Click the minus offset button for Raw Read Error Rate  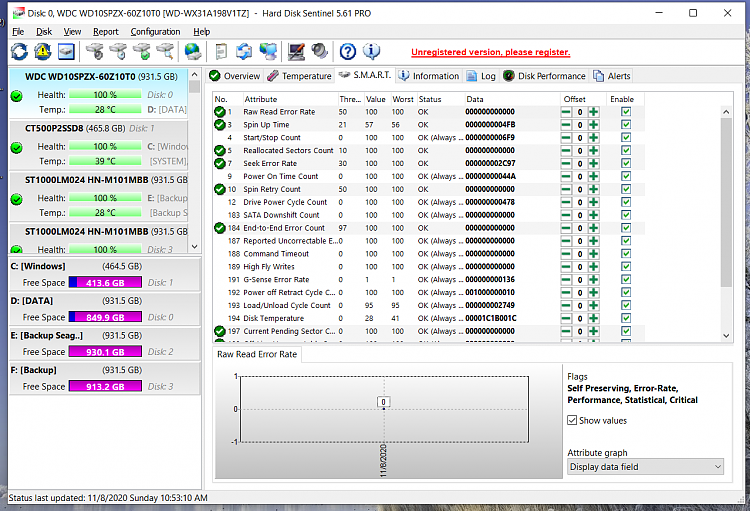pos(566,112)
